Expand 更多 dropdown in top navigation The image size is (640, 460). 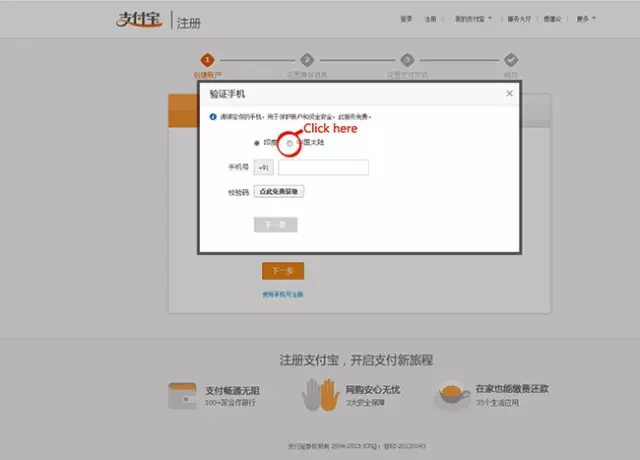point(586,19)
